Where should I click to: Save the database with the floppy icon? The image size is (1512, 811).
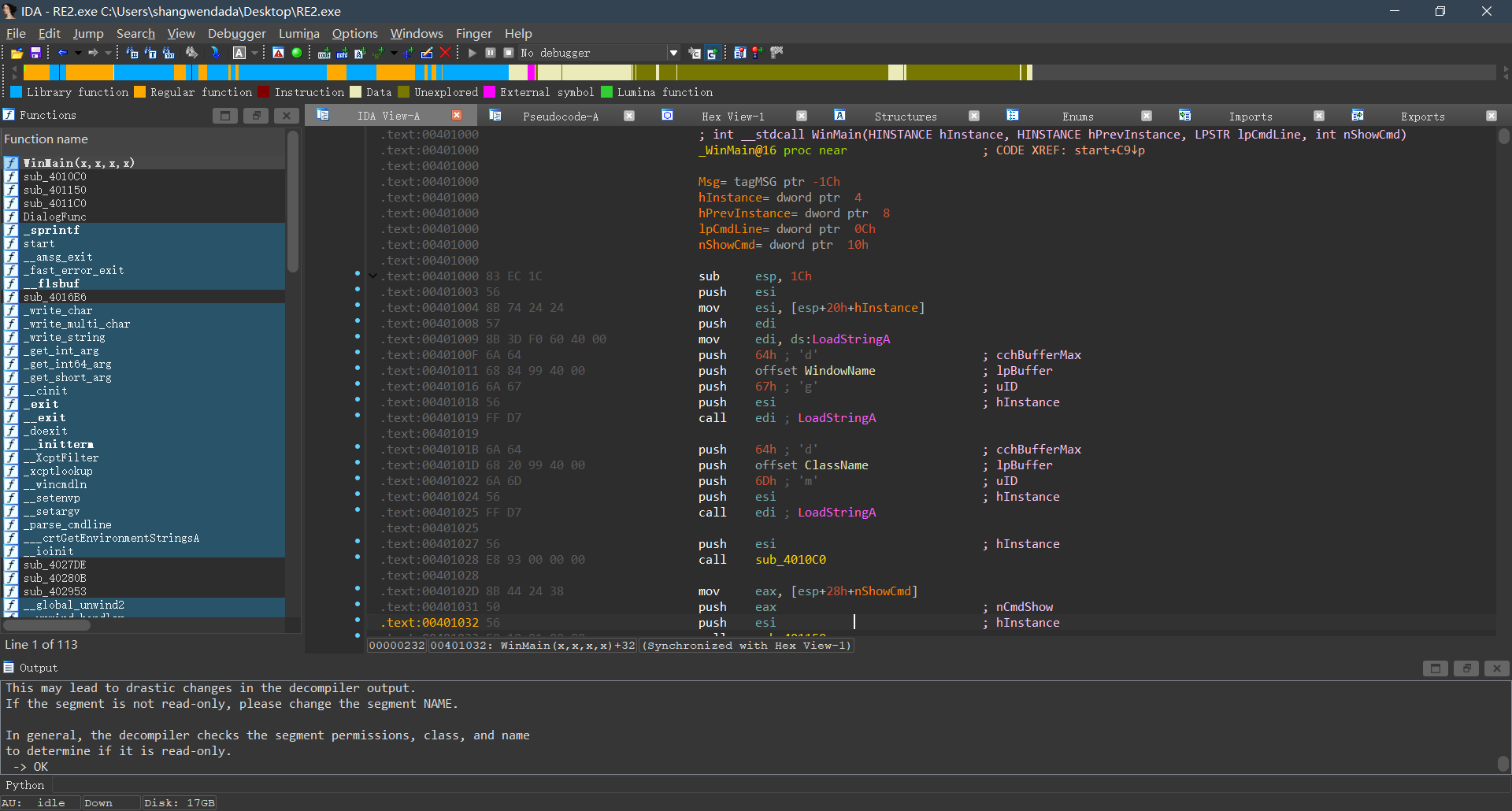tap(35, 53)
